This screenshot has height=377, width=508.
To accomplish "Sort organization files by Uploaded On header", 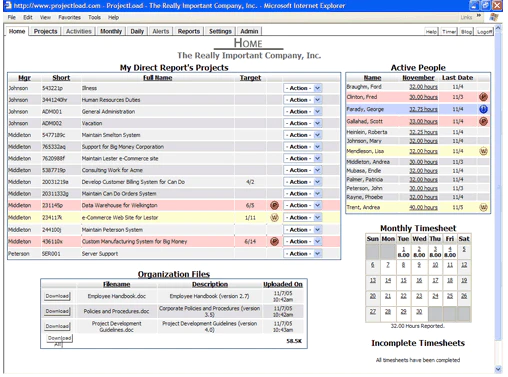I will click(x=283, y=284).
